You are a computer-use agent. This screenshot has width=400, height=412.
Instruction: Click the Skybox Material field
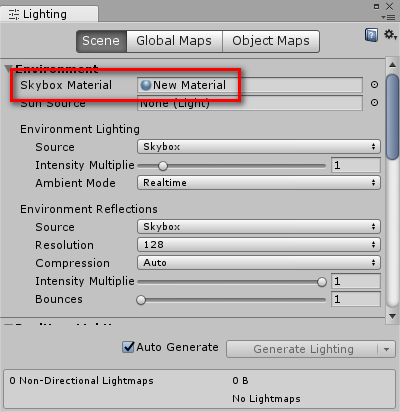pos(250,85)
